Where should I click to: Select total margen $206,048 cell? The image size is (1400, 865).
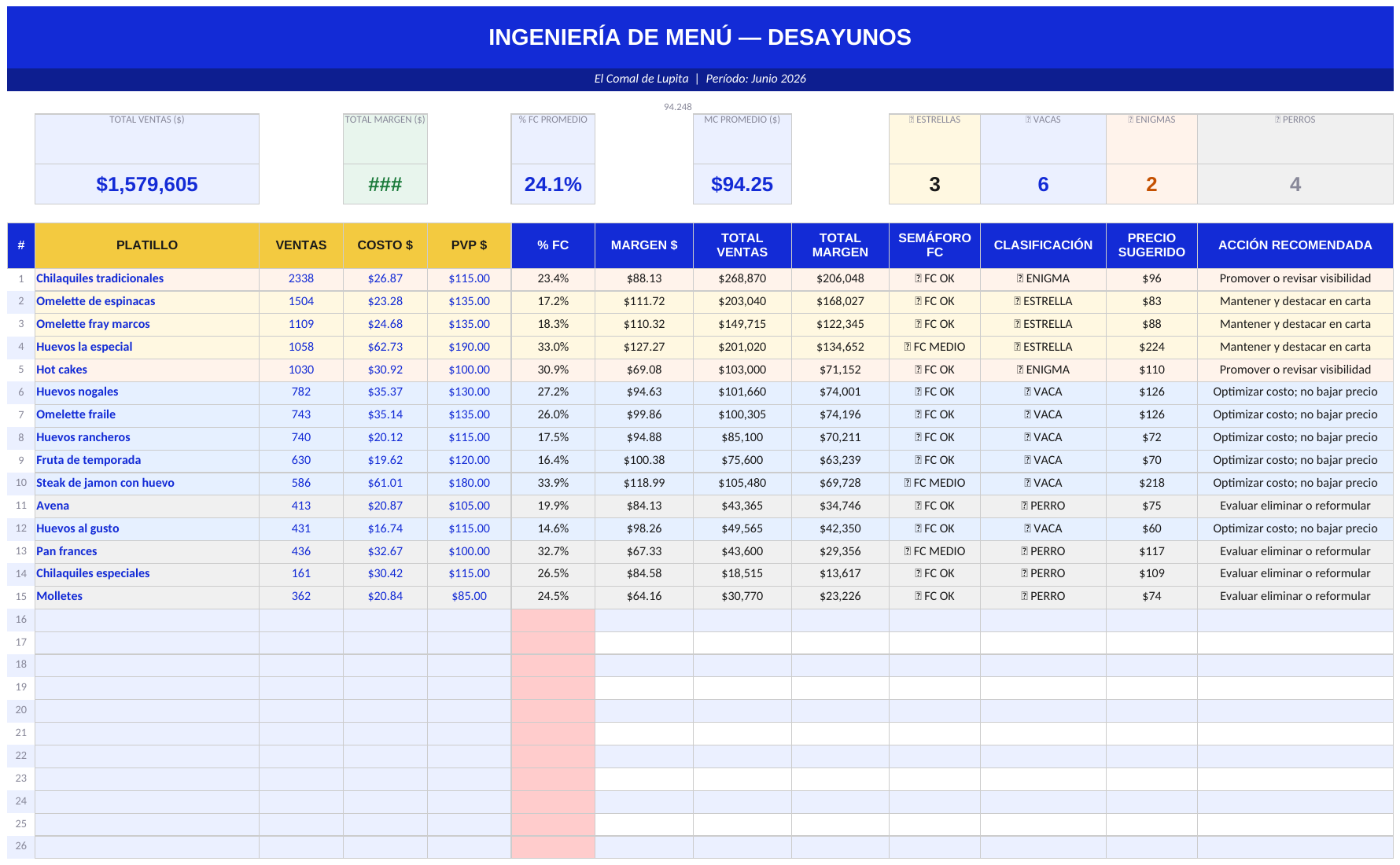click(x=840, y=278)
